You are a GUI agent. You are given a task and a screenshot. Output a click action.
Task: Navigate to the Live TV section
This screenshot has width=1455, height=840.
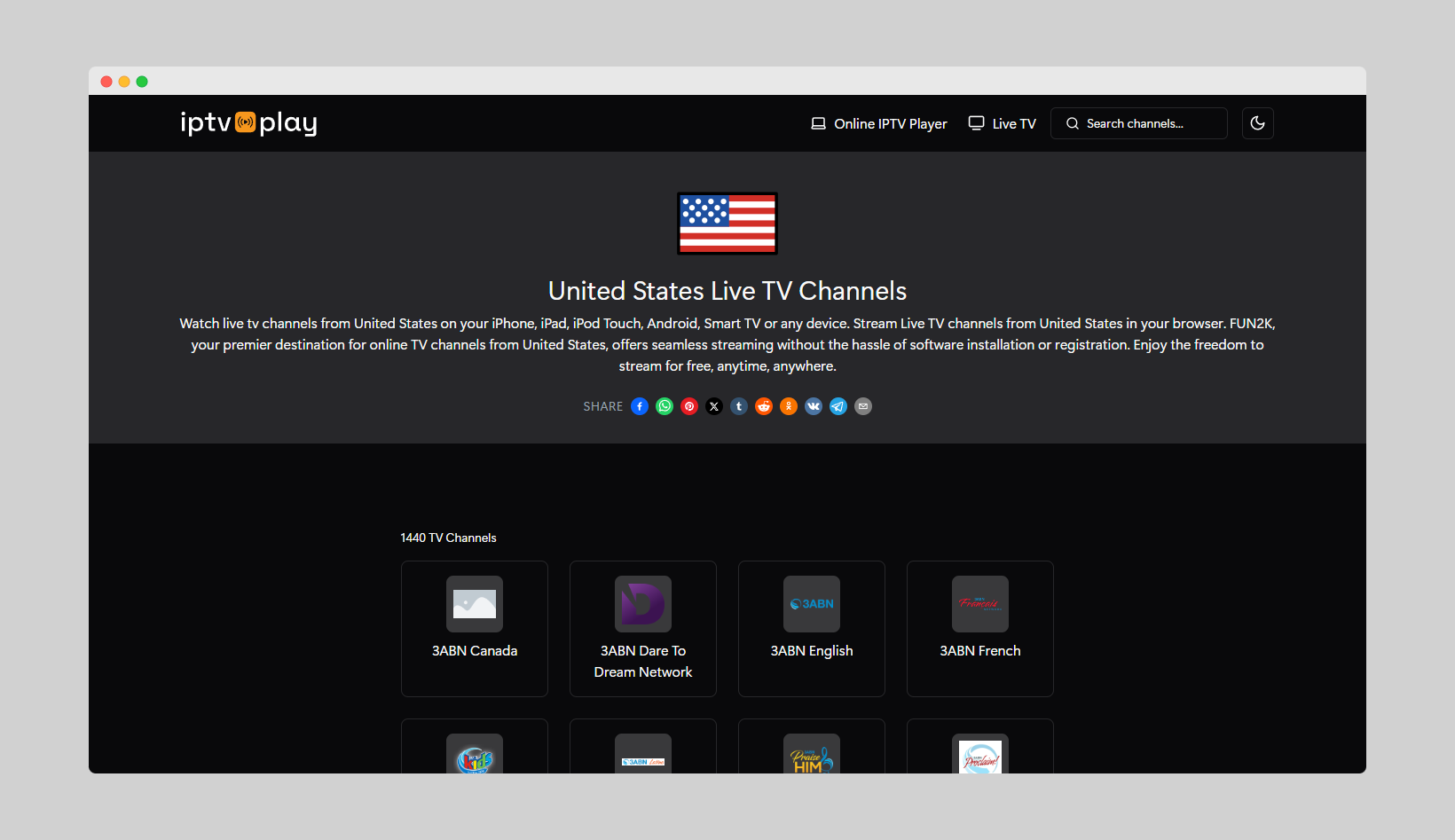tap(1001, 123)
